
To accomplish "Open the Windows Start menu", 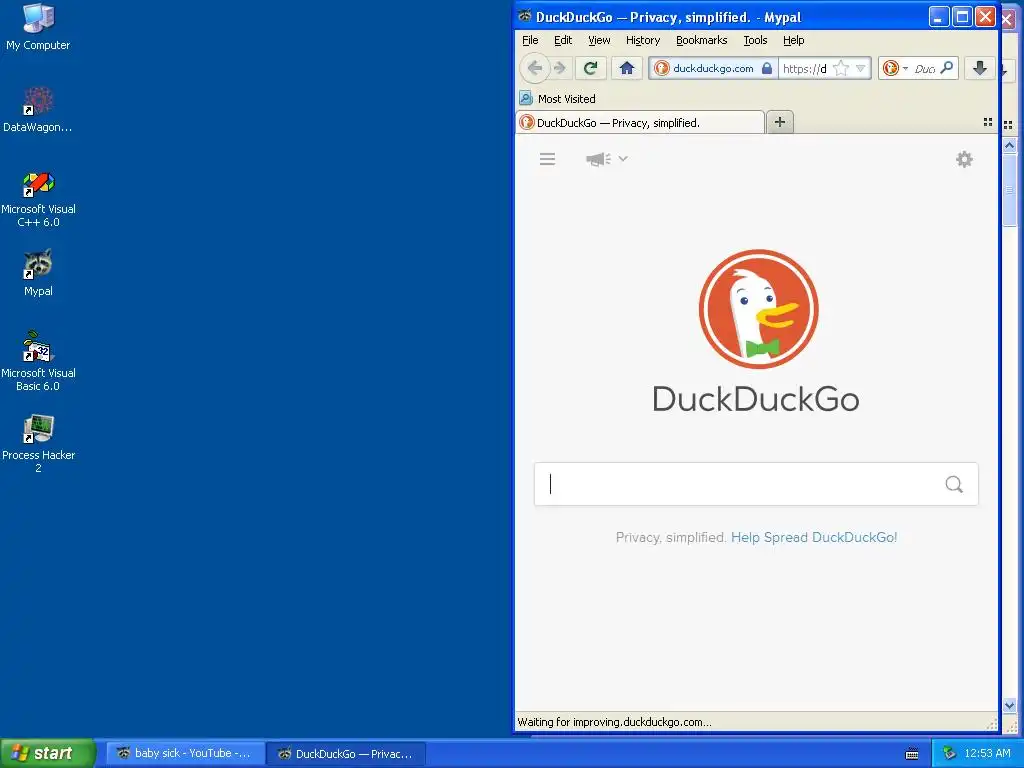I will click(47, 753).
